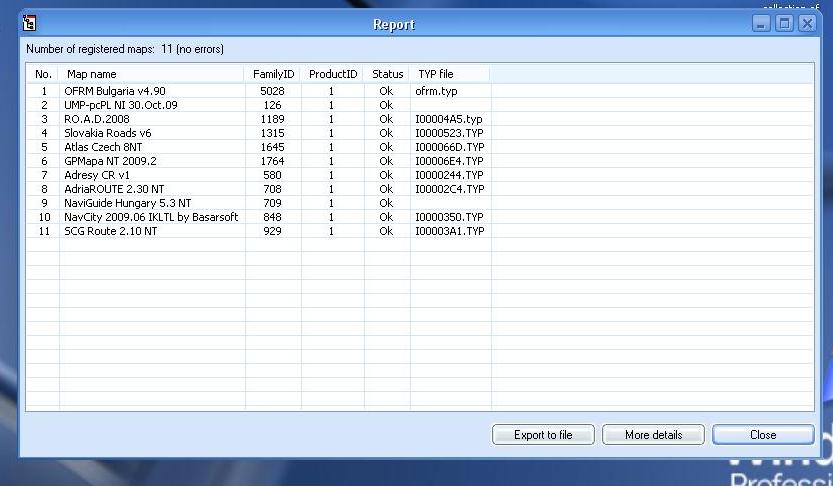833x486 pixels.
Task: Click FamilyID value 1315
Action: pyautogui.click(x=272, y=133)
